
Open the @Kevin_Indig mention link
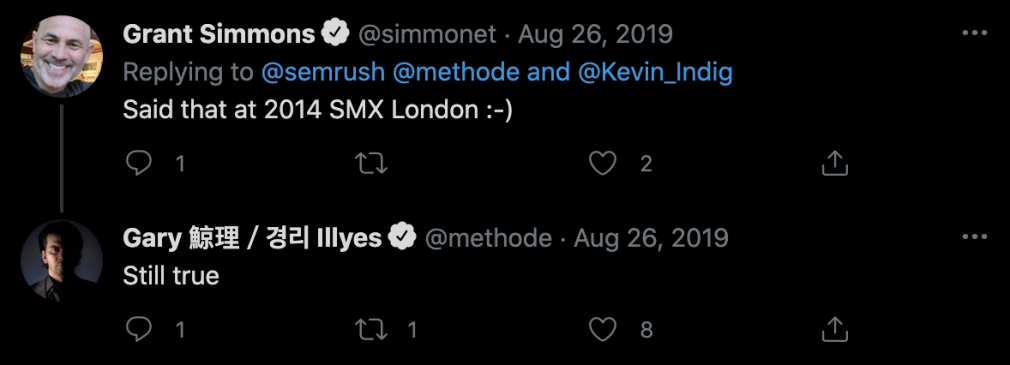point(655,73)
